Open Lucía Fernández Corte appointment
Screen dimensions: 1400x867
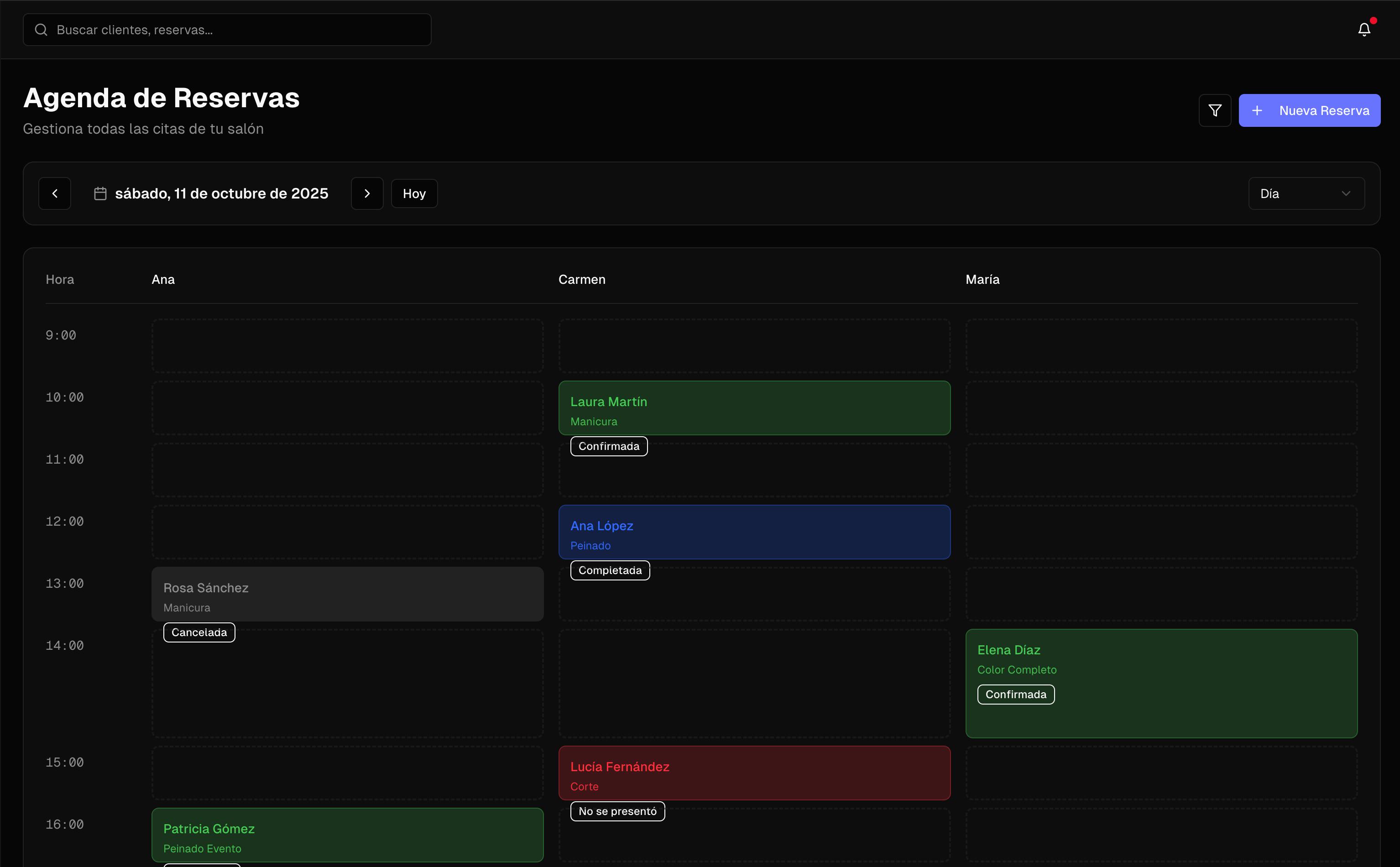coord(754,773)
